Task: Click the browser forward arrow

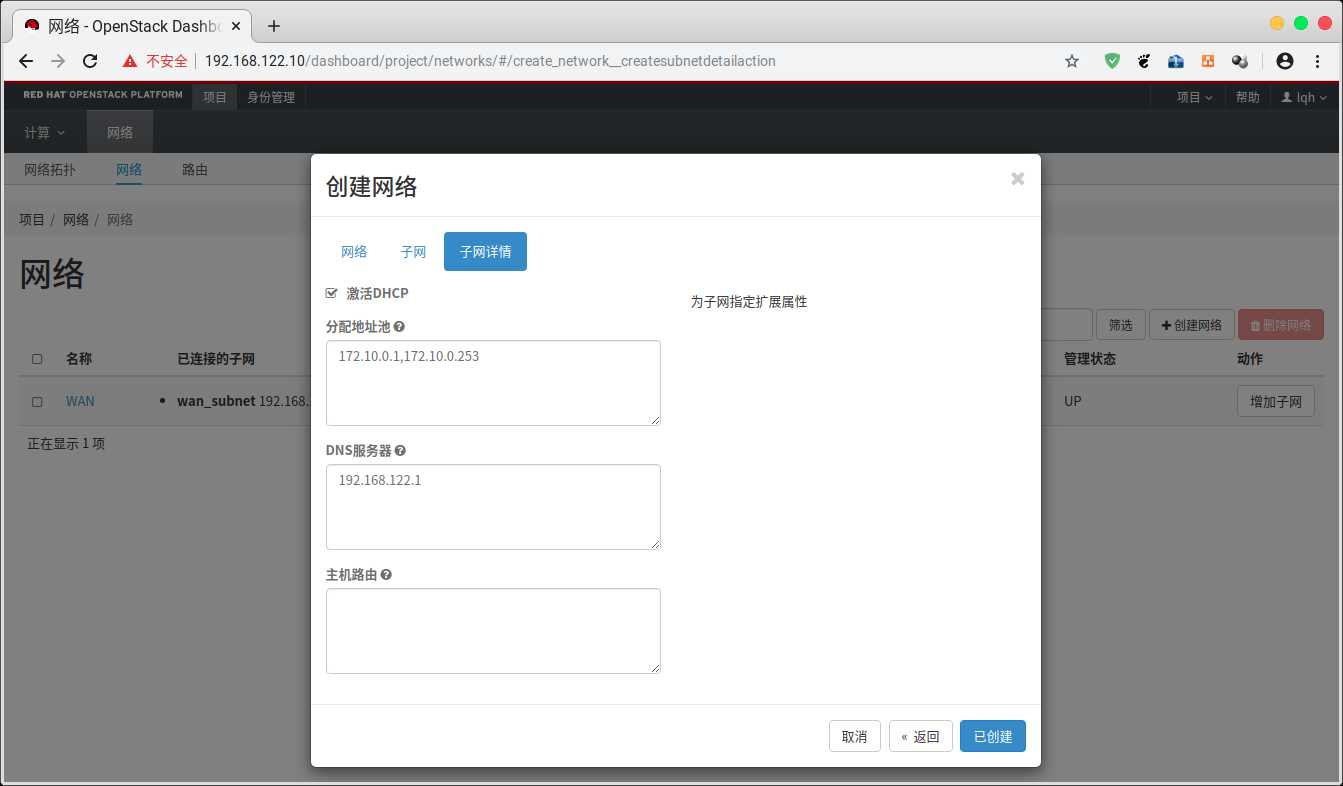Action: click(x=58, y=61)
